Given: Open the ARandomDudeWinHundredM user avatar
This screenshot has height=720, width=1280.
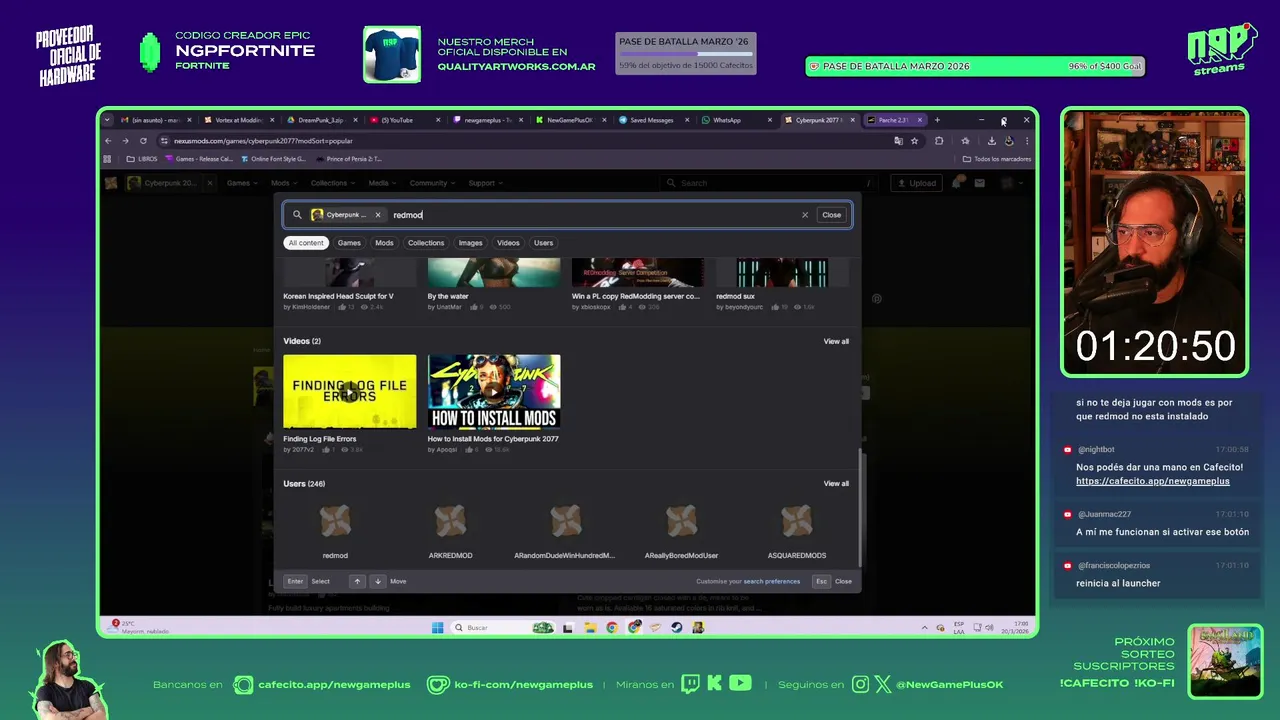Looking at the screenshot, I should [x=565, y=521].
